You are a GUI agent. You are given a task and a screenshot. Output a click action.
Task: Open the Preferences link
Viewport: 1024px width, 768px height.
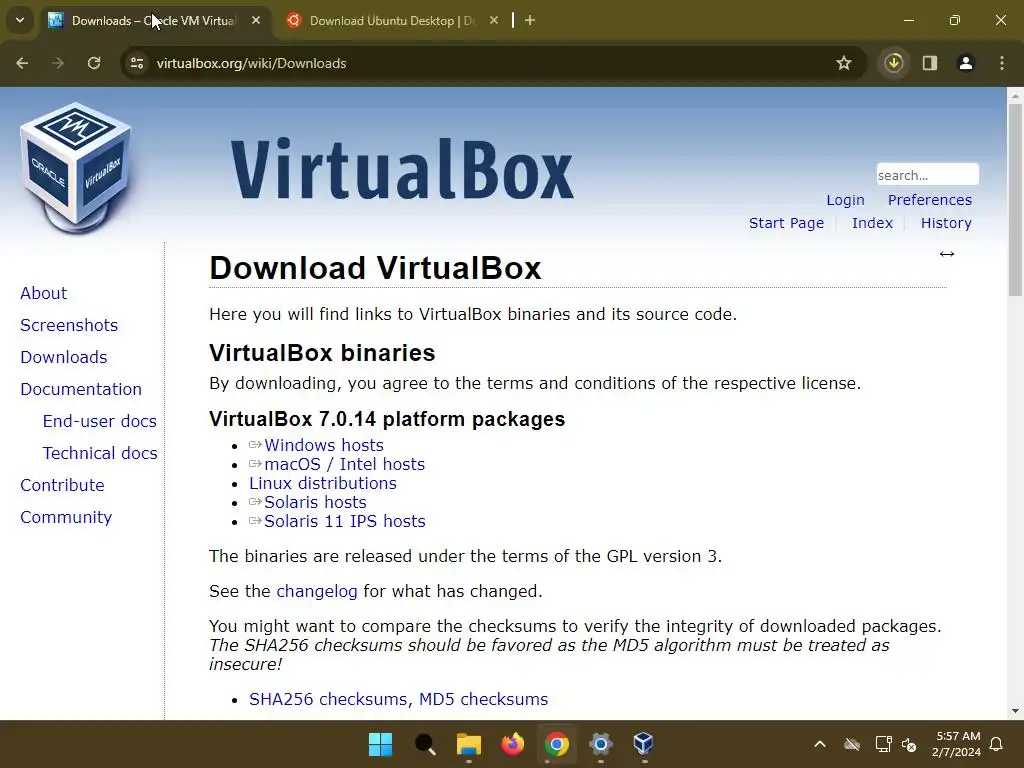pos(929,200)
